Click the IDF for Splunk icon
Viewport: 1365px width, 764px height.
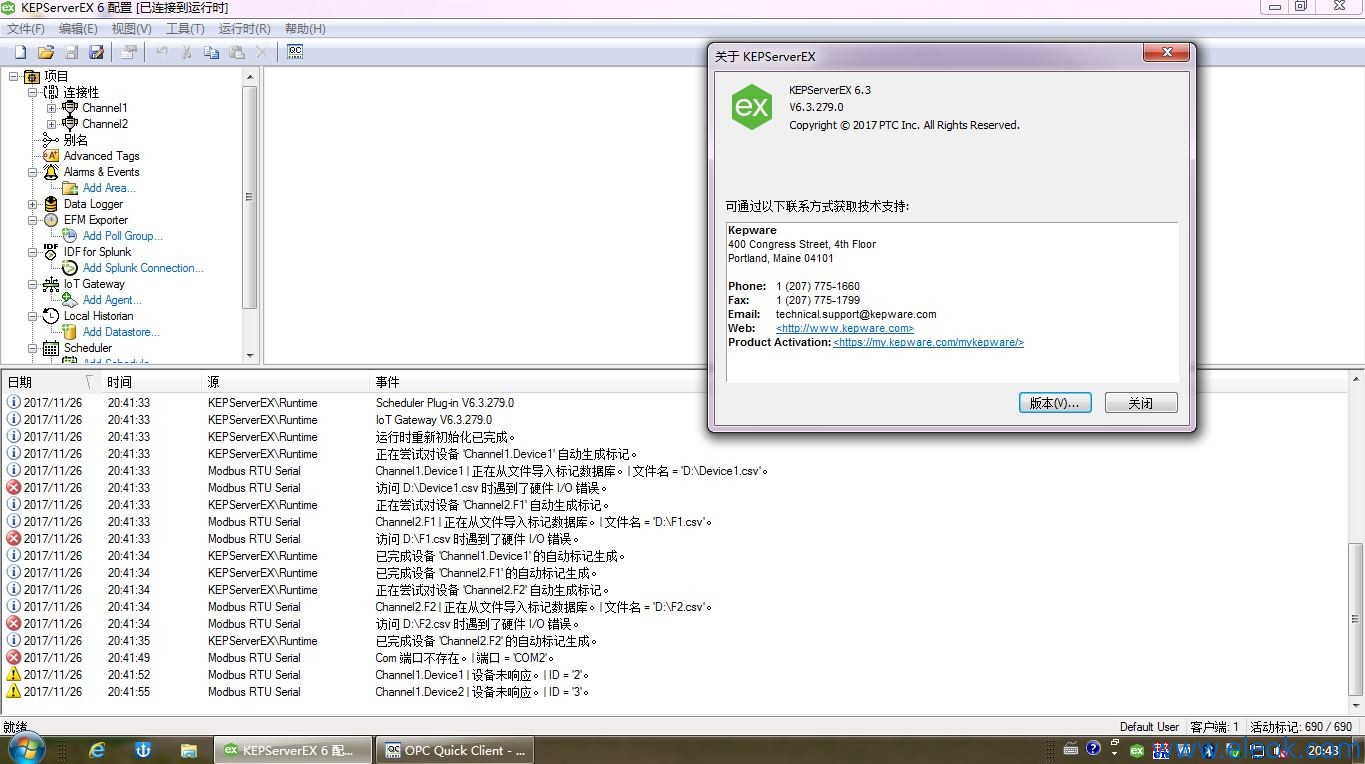tap(51, 252)
